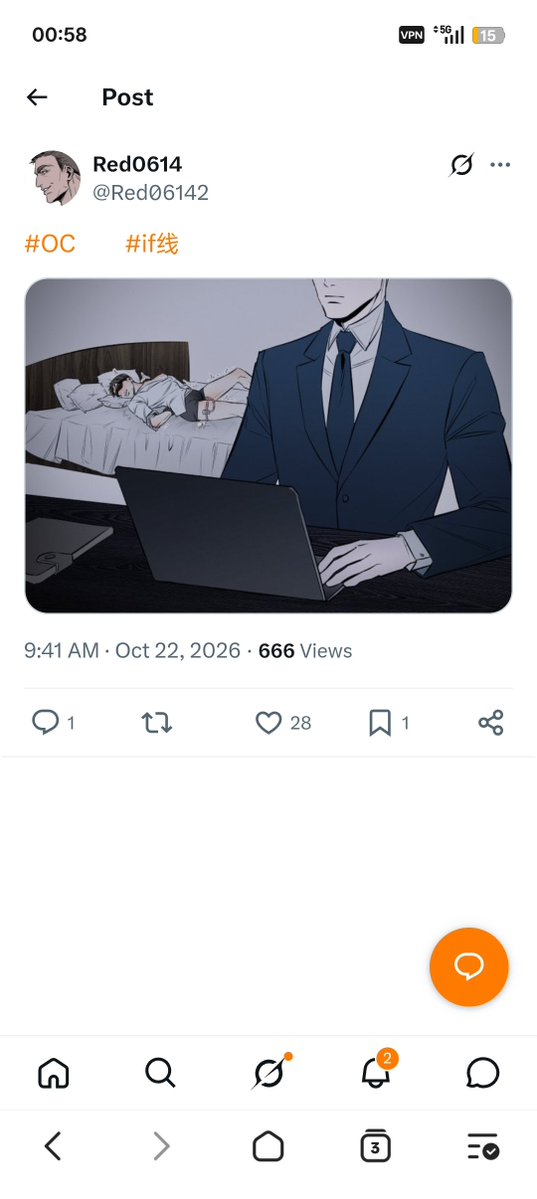This screenshot has width=537, height=1199.
Task: Open the Grok tab in bottom navigation
Action: [x=269, y=1073]
